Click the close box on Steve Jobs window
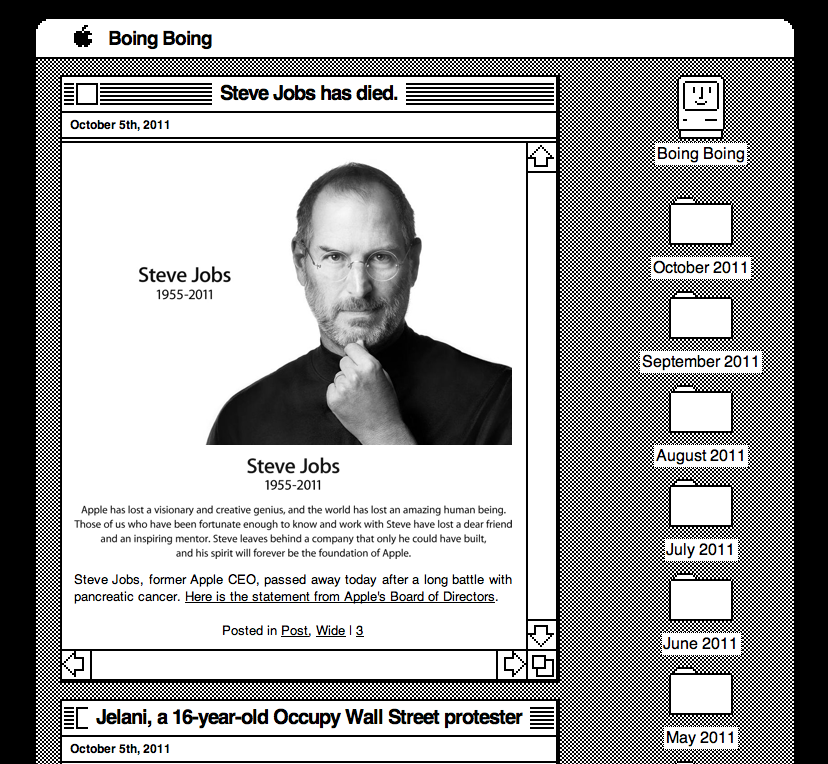 point(87,94)
